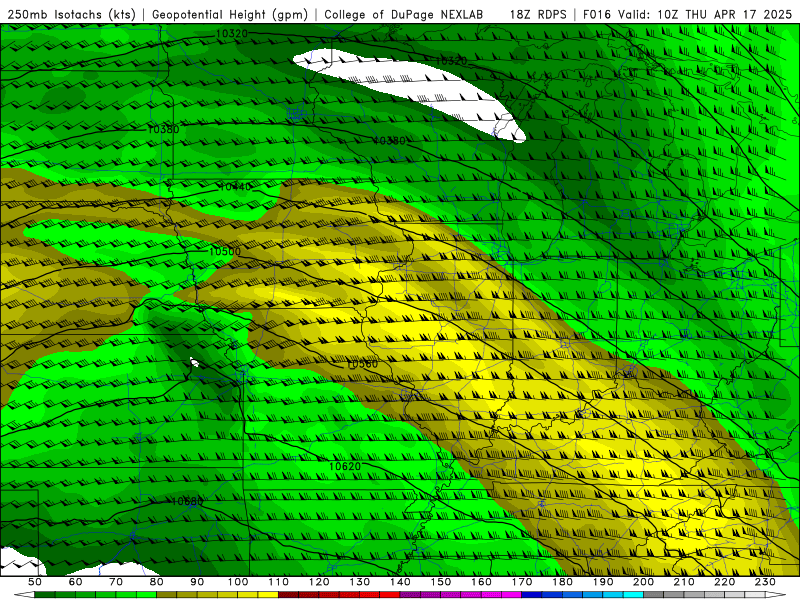Screen dimensions: 800x600
Task: Click the legend value 90
Action: 197,582
